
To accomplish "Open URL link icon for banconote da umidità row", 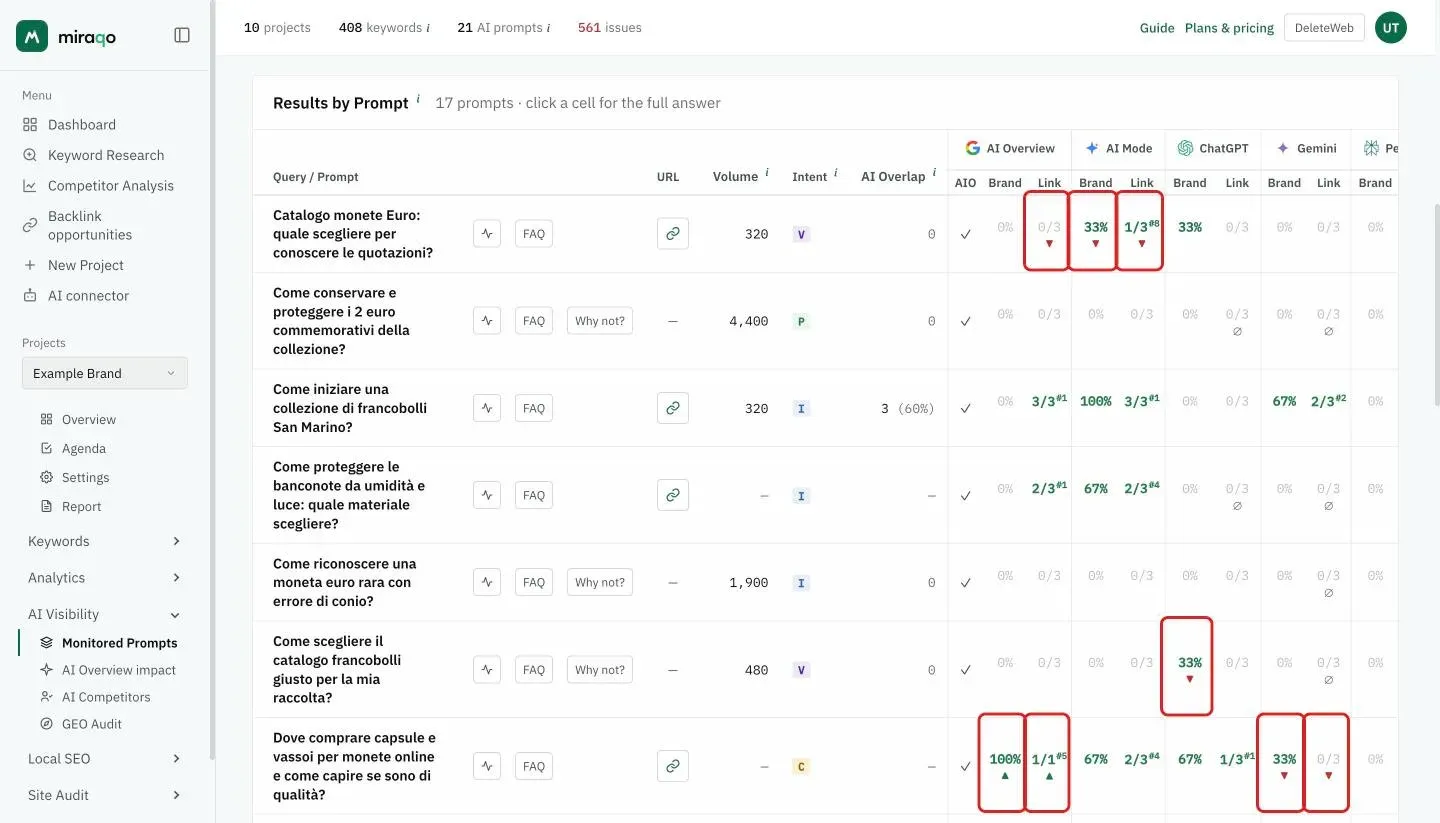I will pos(673,495).
